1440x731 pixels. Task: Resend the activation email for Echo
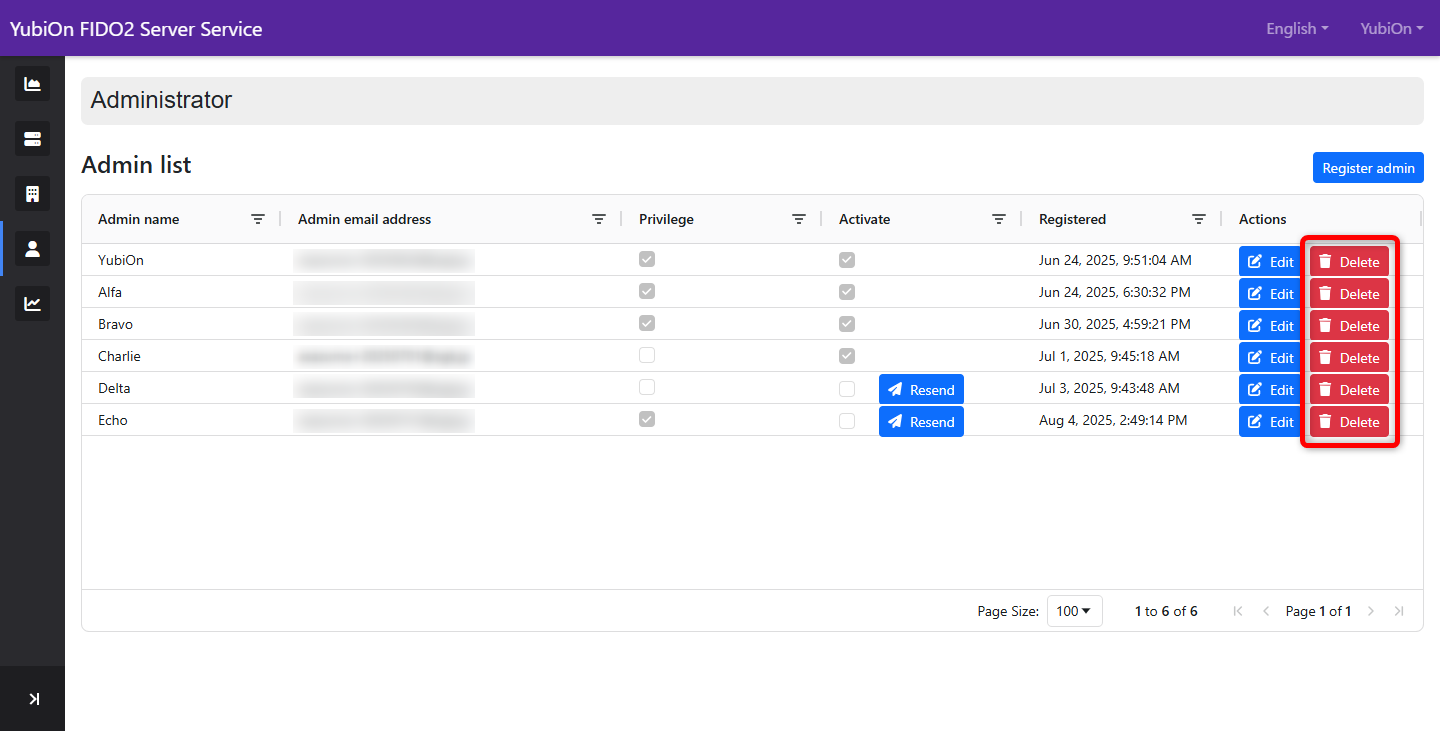(921, 422)
